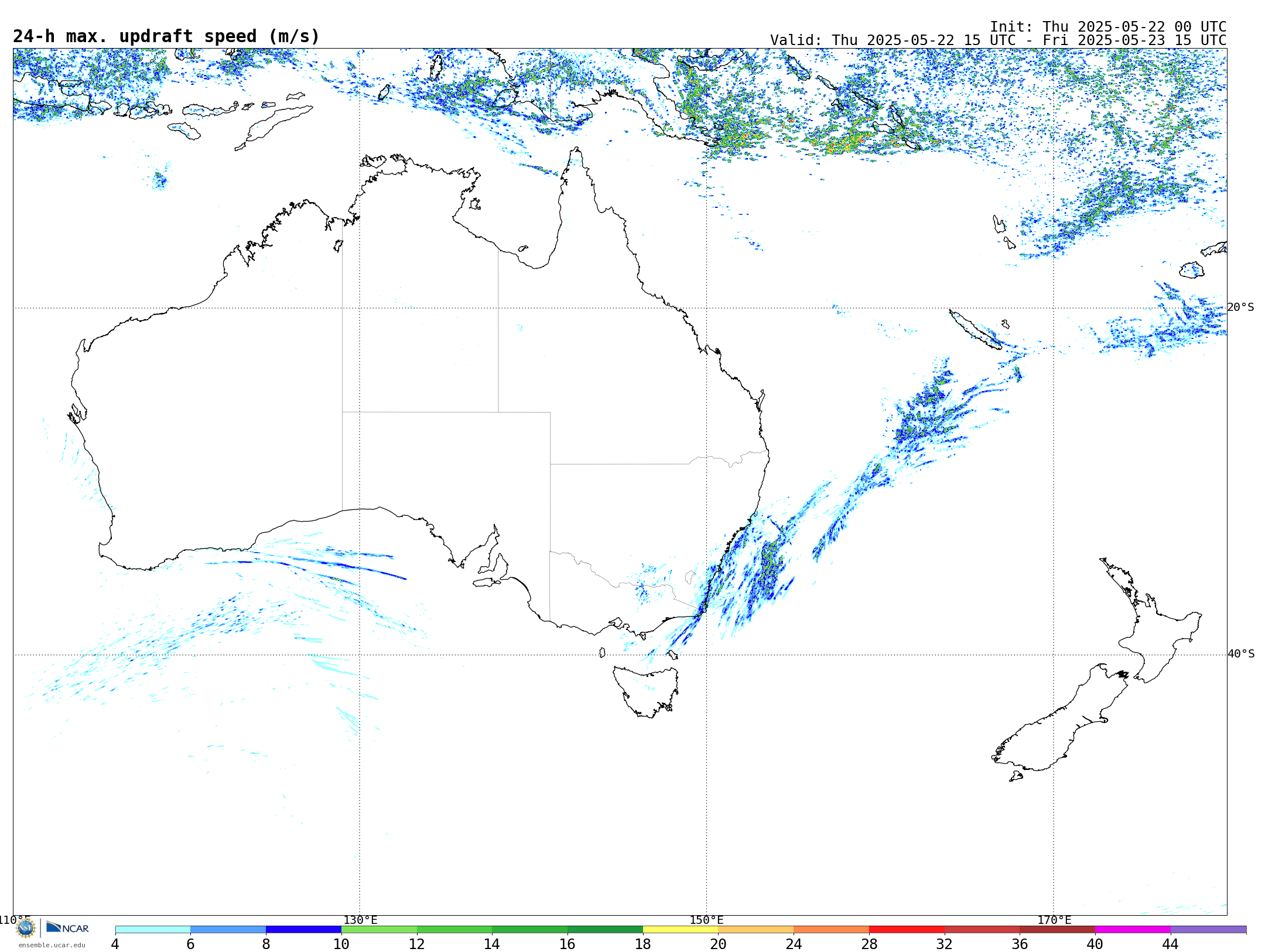
Task: Click the 40°S latitude label
Action: [1241, 654]
